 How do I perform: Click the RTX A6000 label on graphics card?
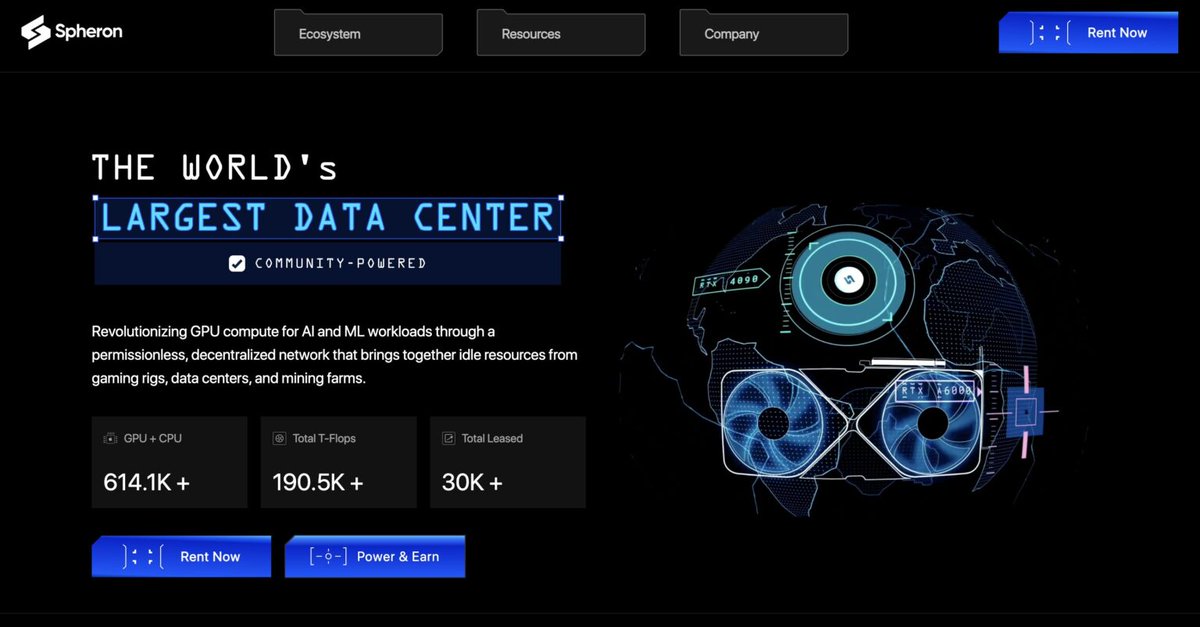[937, 391]
